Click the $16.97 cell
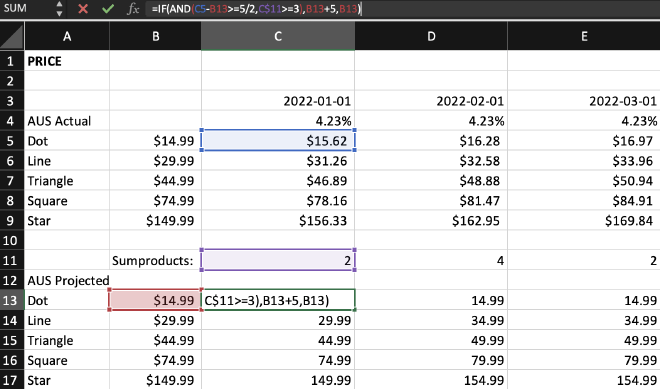The image size is (660, 389). [584, 141]
